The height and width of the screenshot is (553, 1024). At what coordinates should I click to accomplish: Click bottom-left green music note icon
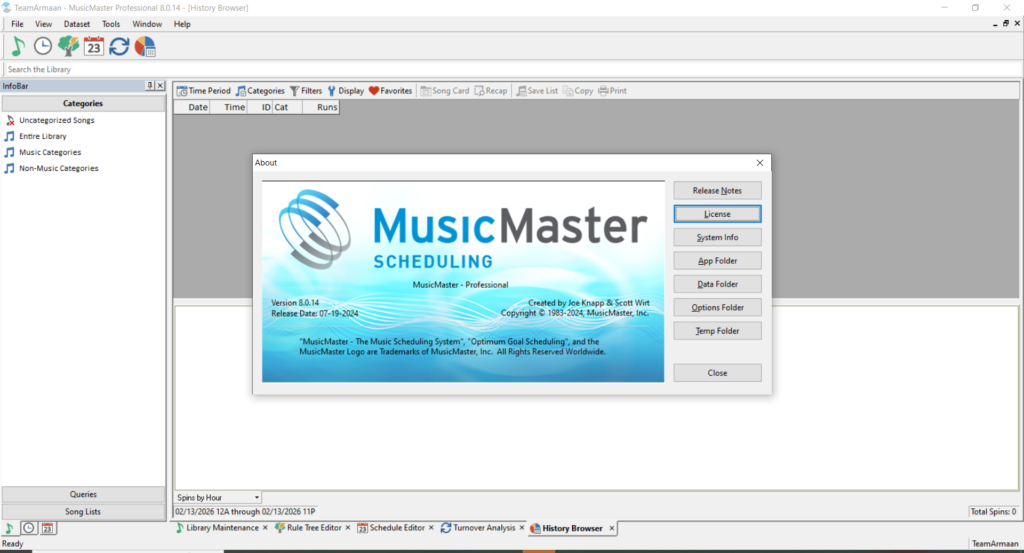[x=9, y=528]
